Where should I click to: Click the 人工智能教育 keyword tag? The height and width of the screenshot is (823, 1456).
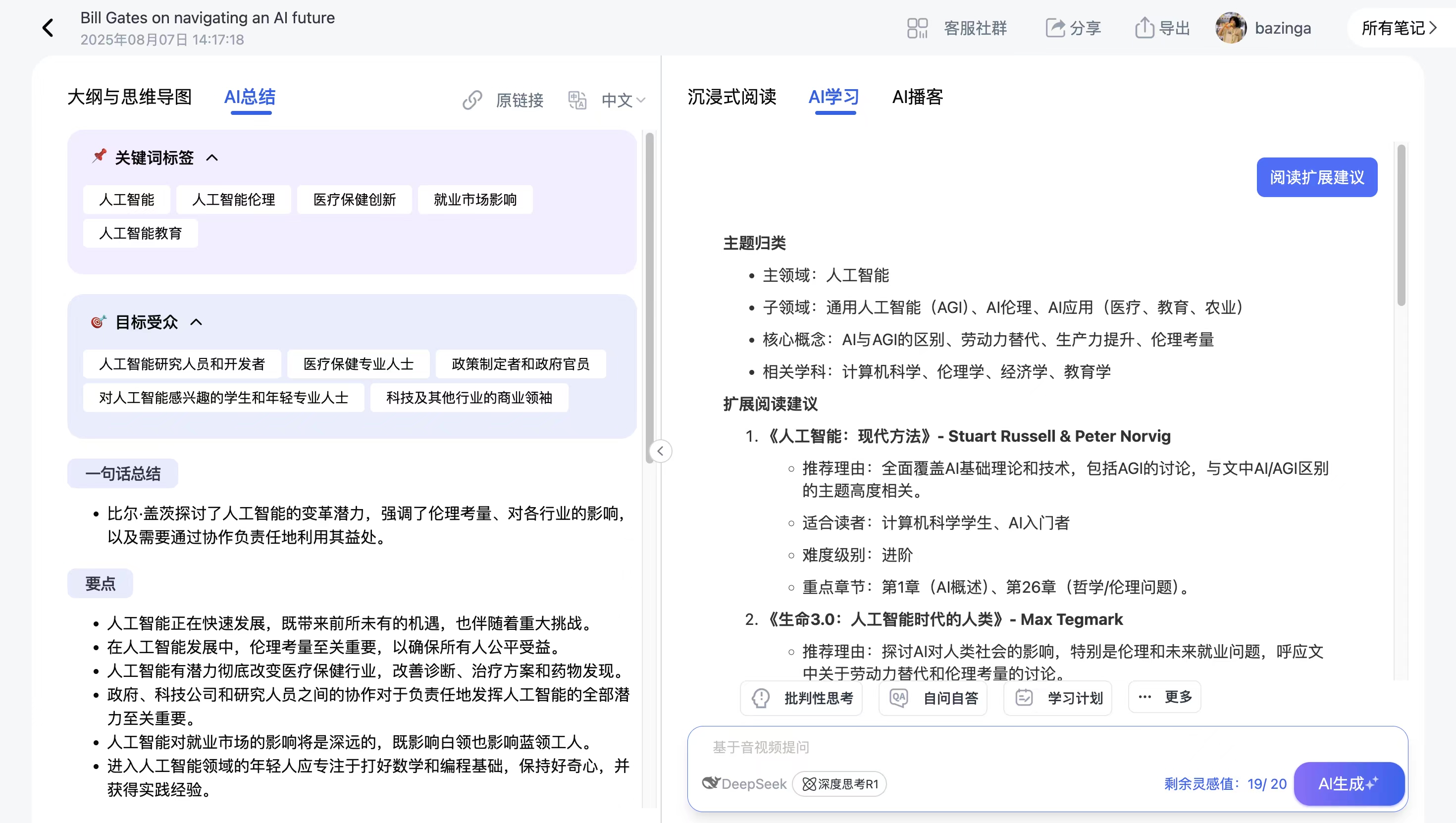pos(140,233)
